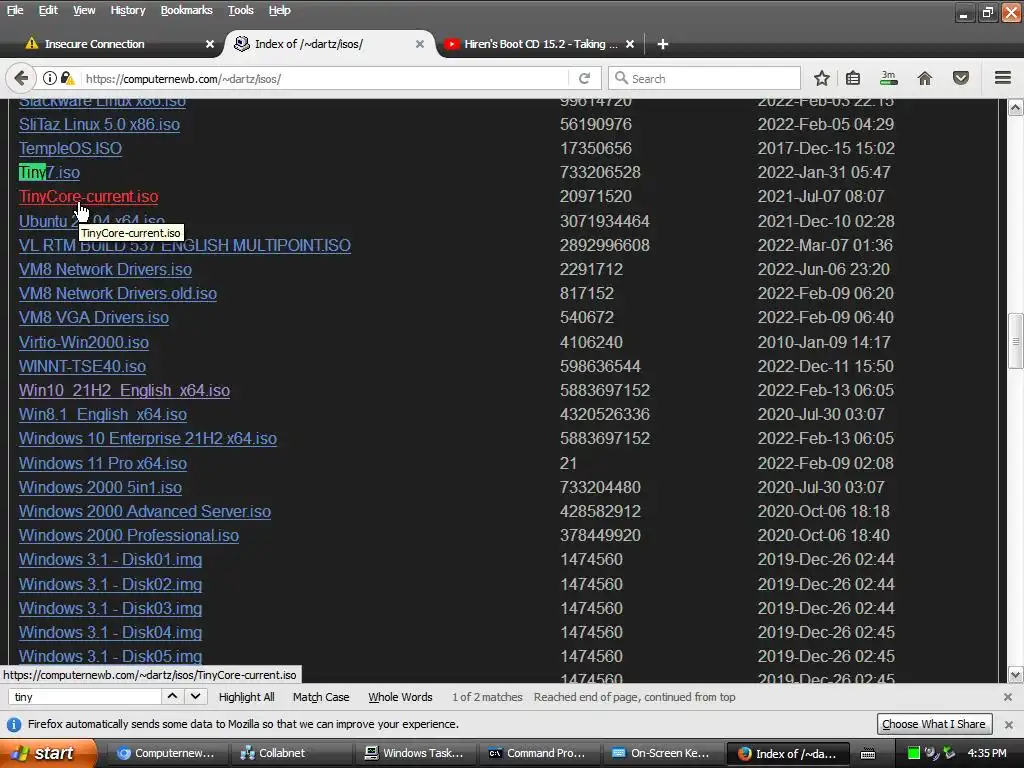Screen dimensions: 1024x768
Task: Open site identity info icon
Action: [x=50, y=78]
